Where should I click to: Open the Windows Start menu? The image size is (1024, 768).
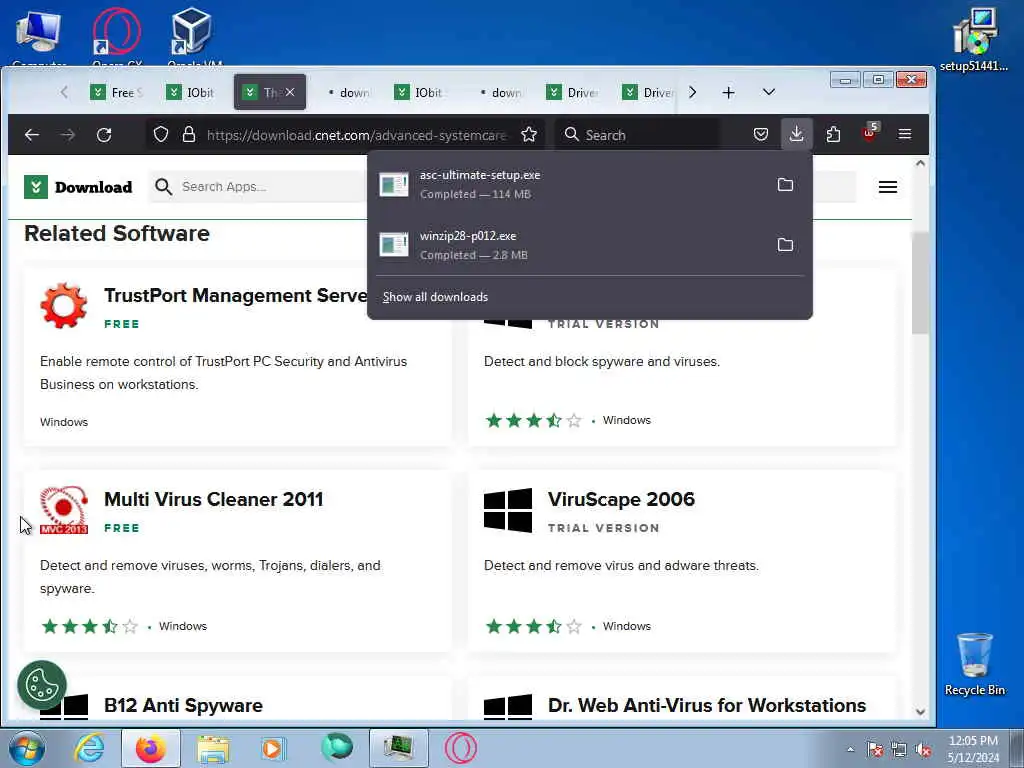(x=26, y=748)
